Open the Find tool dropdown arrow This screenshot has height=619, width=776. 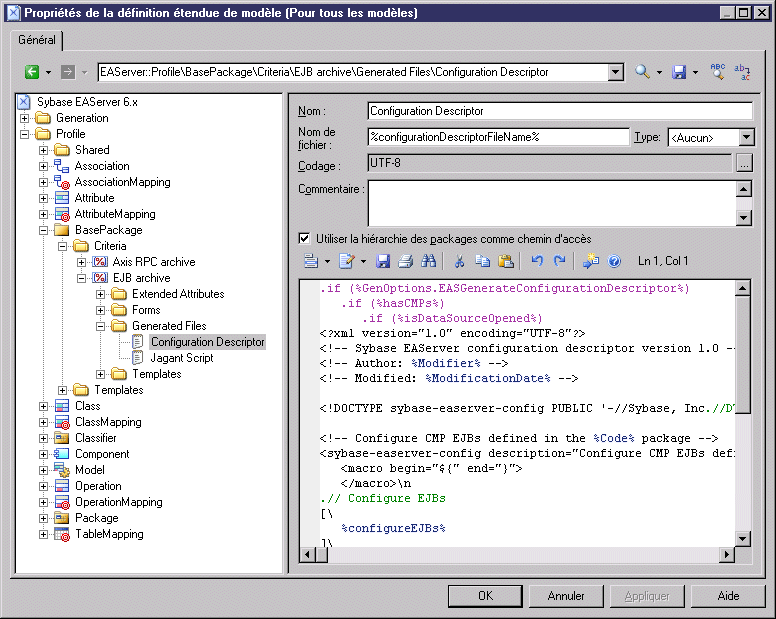pos(659,73)
